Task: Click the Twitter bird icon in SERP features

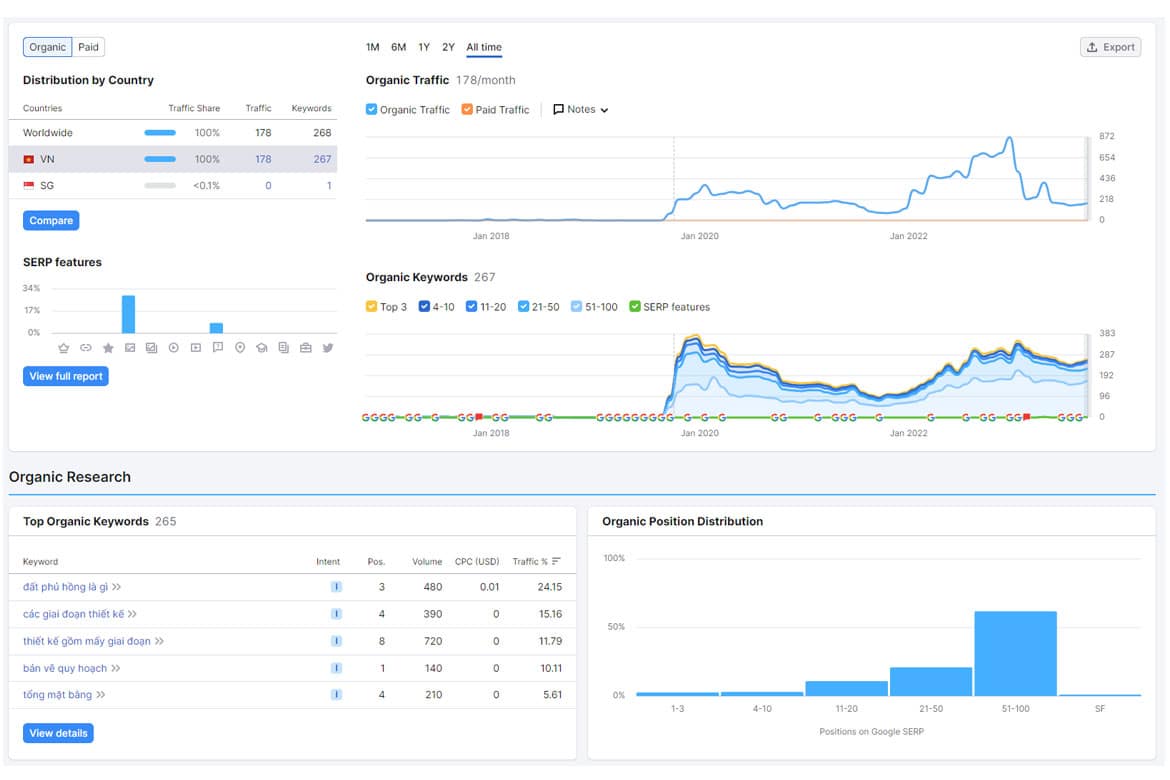Action: coord(328,348)
